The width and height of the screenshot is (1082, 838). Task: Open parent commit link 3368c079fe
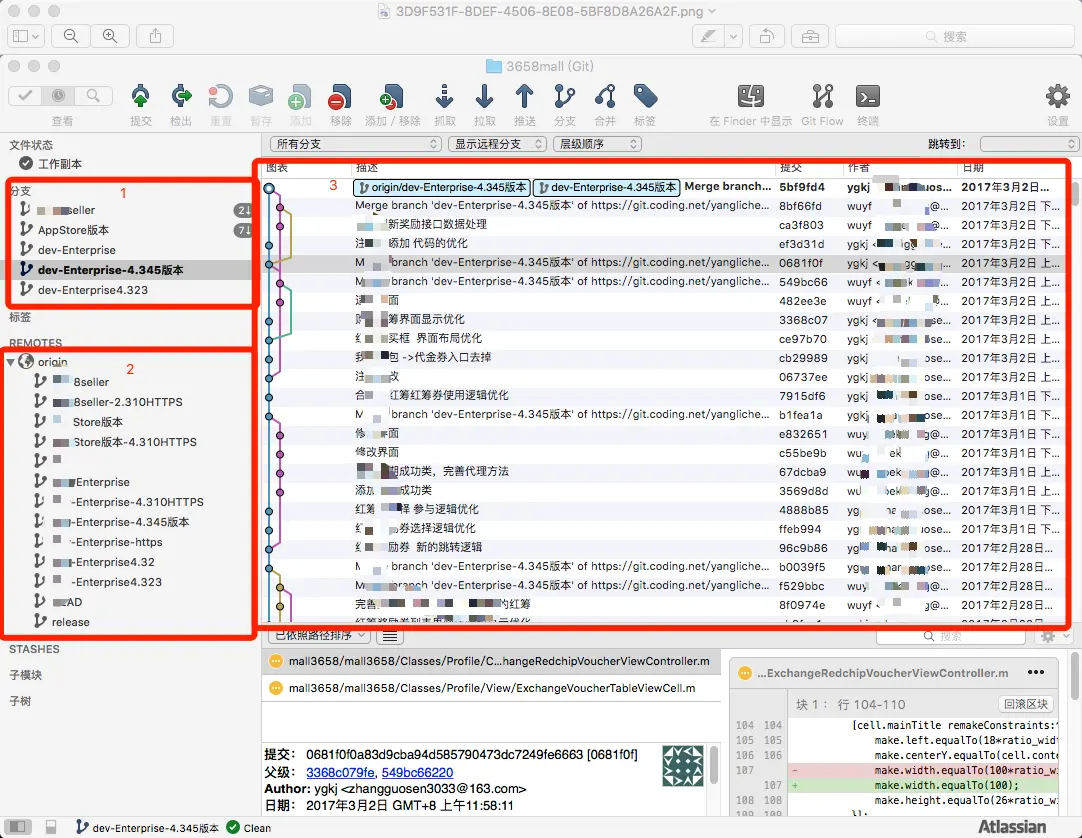tap(341, 772)
